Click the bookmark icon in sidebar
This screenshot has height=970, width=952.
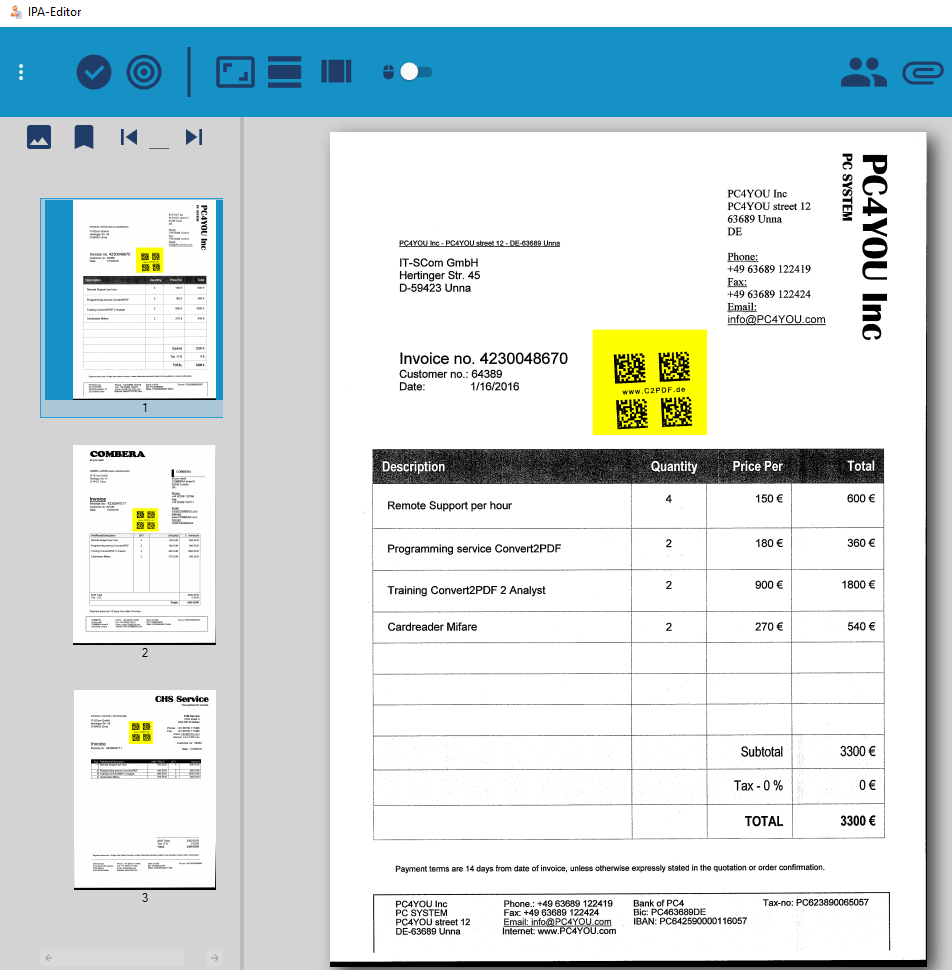[84, 137]
